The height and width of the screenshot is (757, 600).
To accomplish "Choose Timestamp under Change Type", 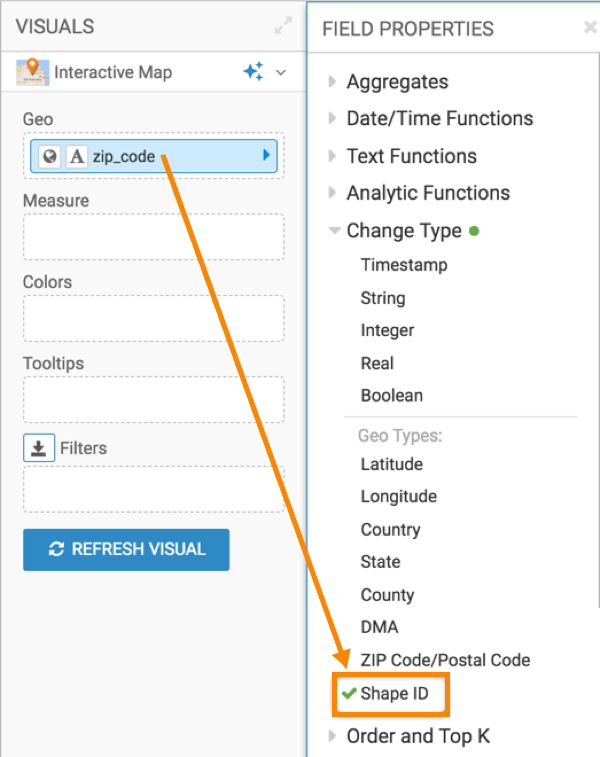I will point(404,265).
